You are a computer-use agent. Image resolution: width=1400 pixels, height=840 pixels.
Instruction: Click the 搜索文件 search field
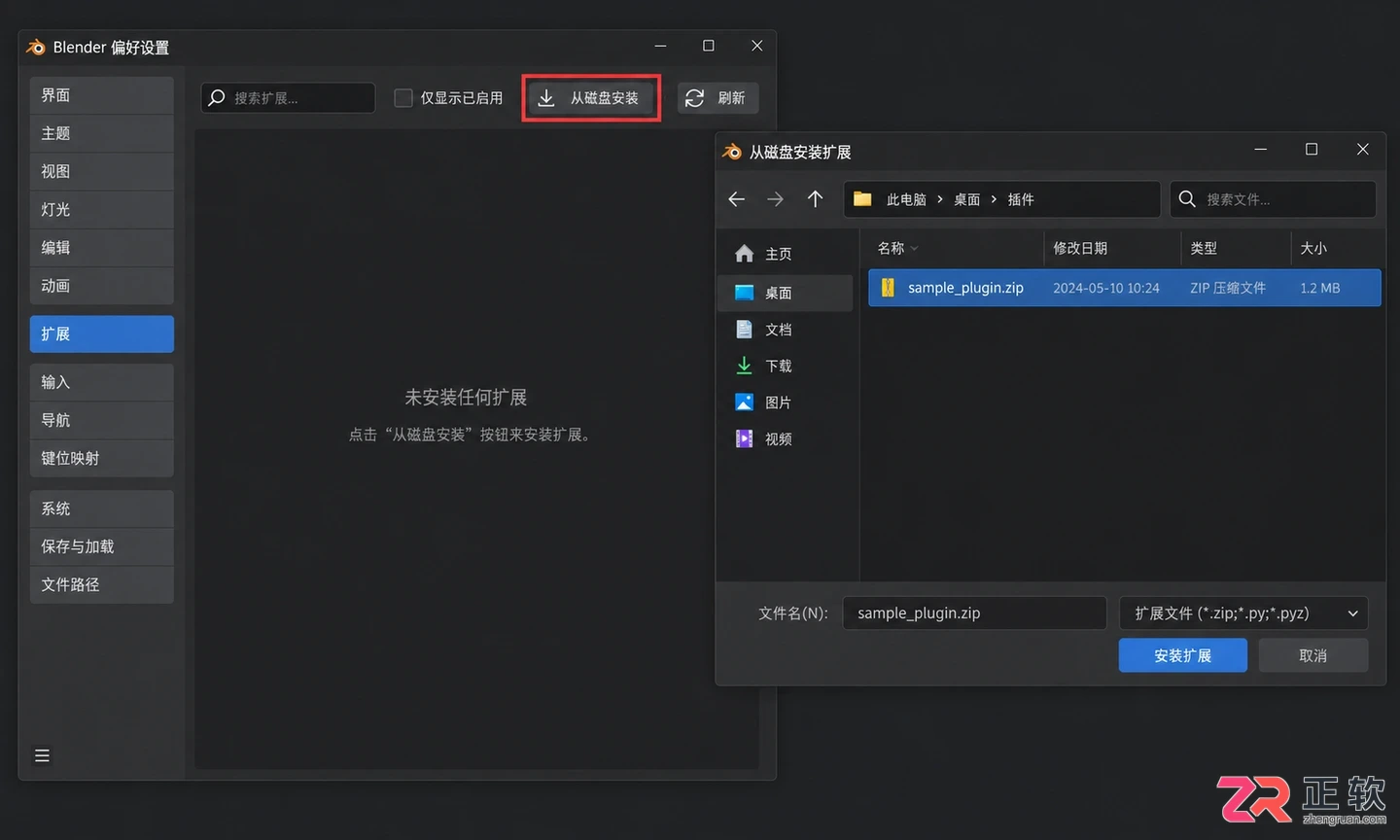pyautogui.click(x=1273, y=199)
